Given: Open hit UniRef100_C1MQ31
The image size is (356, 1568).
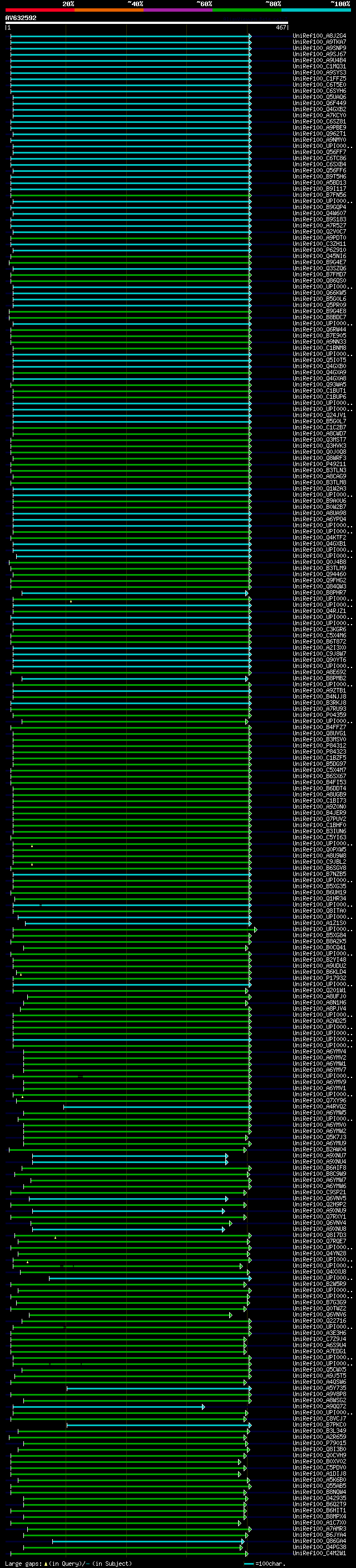Looking at the screenshot, I should (x=319, y=66).
